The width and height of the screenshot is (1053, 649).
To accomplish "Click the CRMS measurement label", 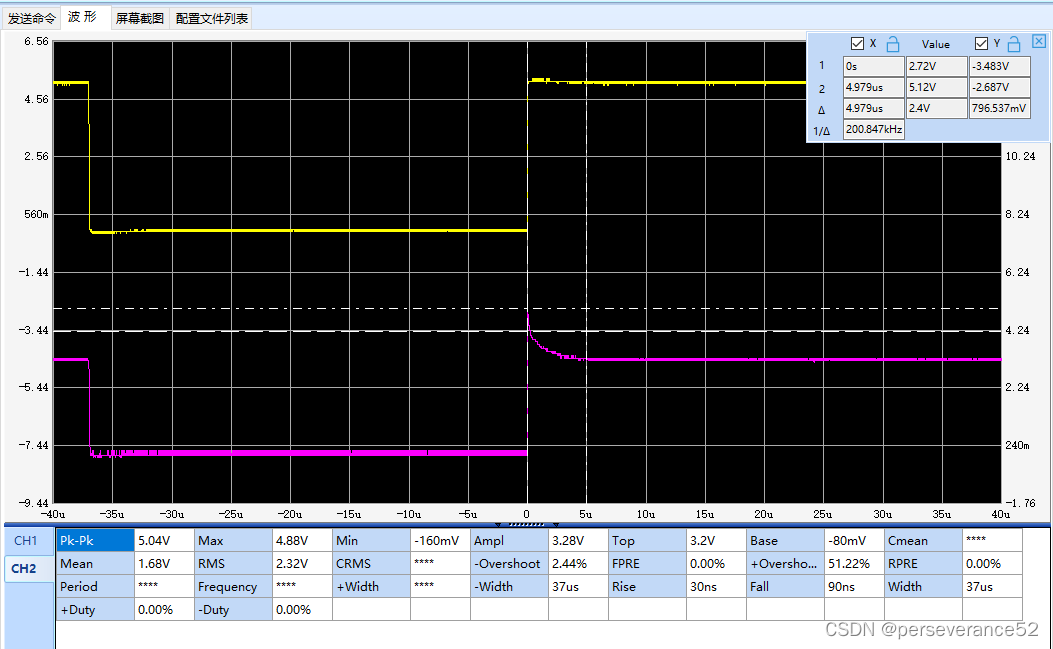I will [x=371, y=563].
